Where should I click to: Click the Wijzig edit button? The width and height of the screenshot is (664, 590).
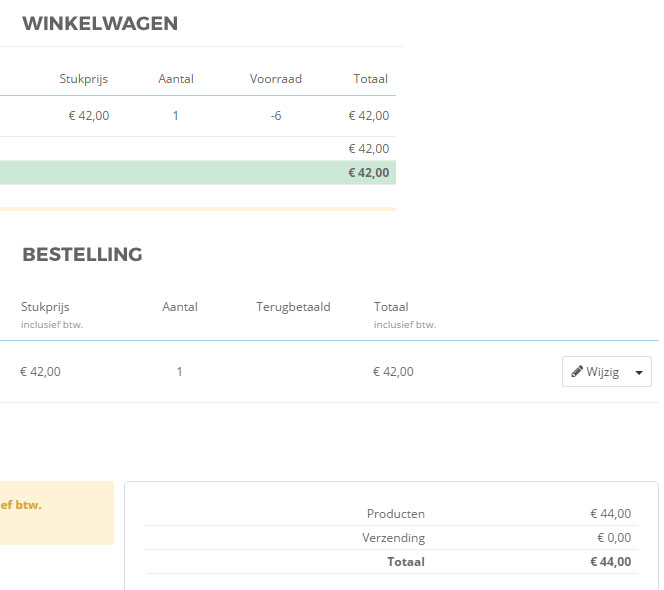click(x=595, y=372)
